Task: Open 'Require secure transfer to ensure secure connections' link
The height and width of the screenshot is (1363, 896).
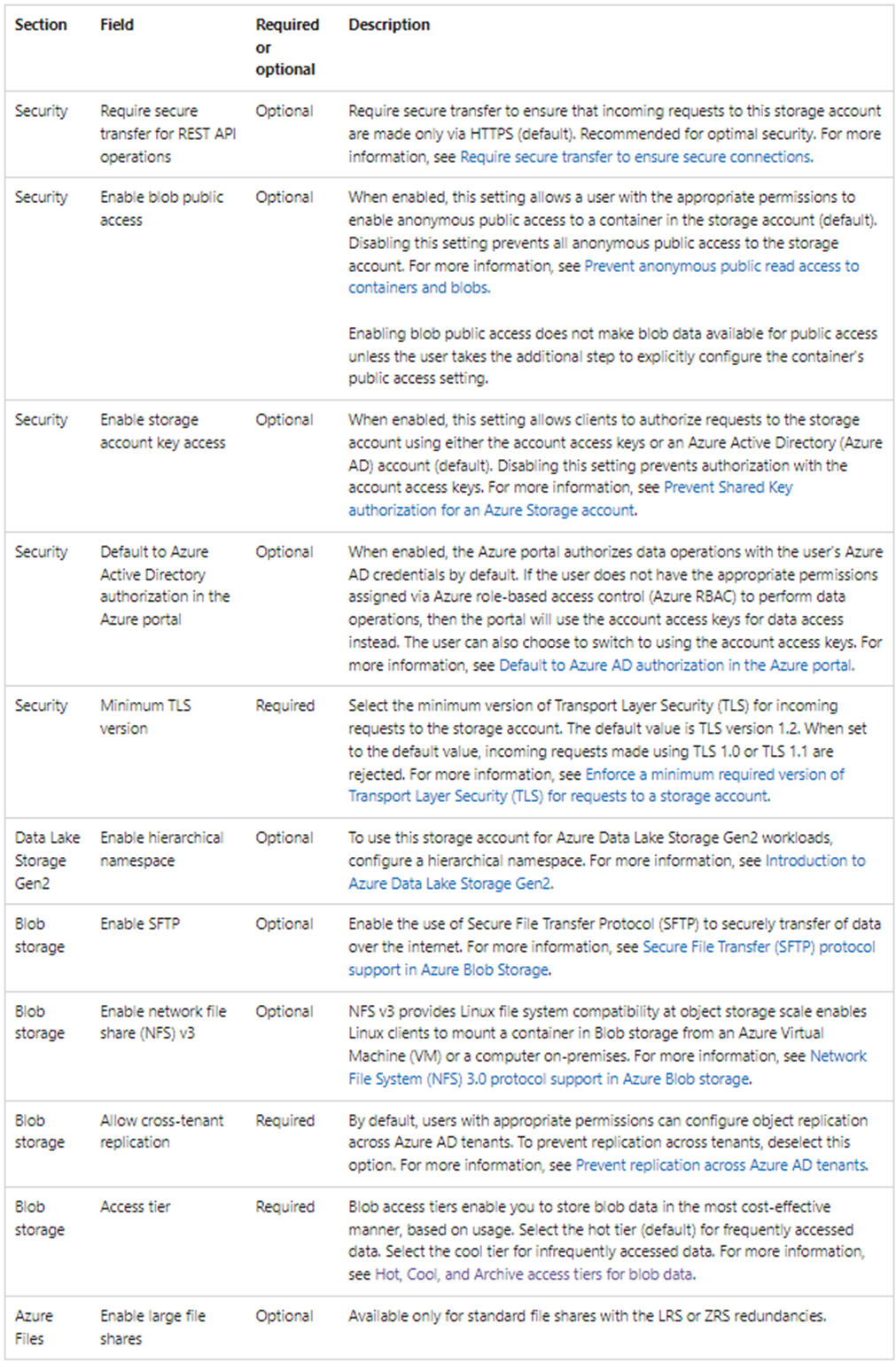Action: pos(635,157)
